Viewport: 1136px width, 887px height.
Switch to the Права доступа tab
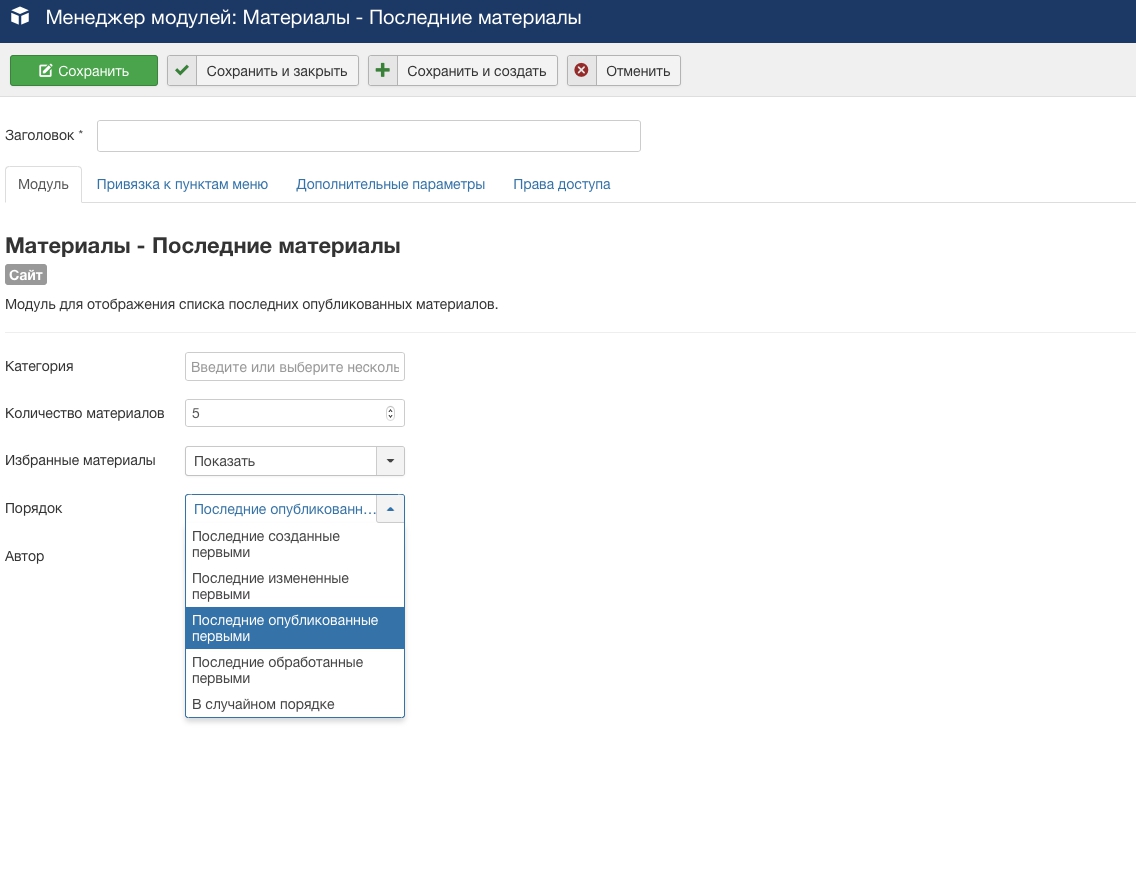coord(561,184)
